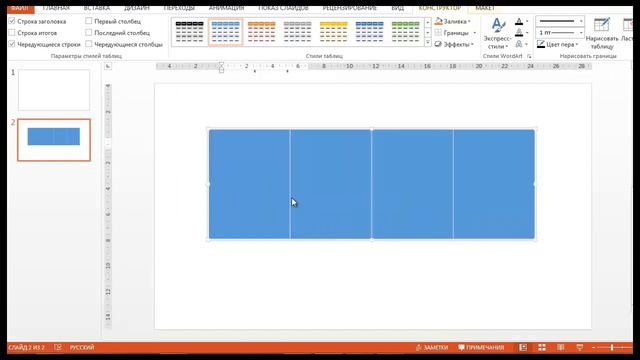Click the Цвет пера pen color icon

click(541, 44)
